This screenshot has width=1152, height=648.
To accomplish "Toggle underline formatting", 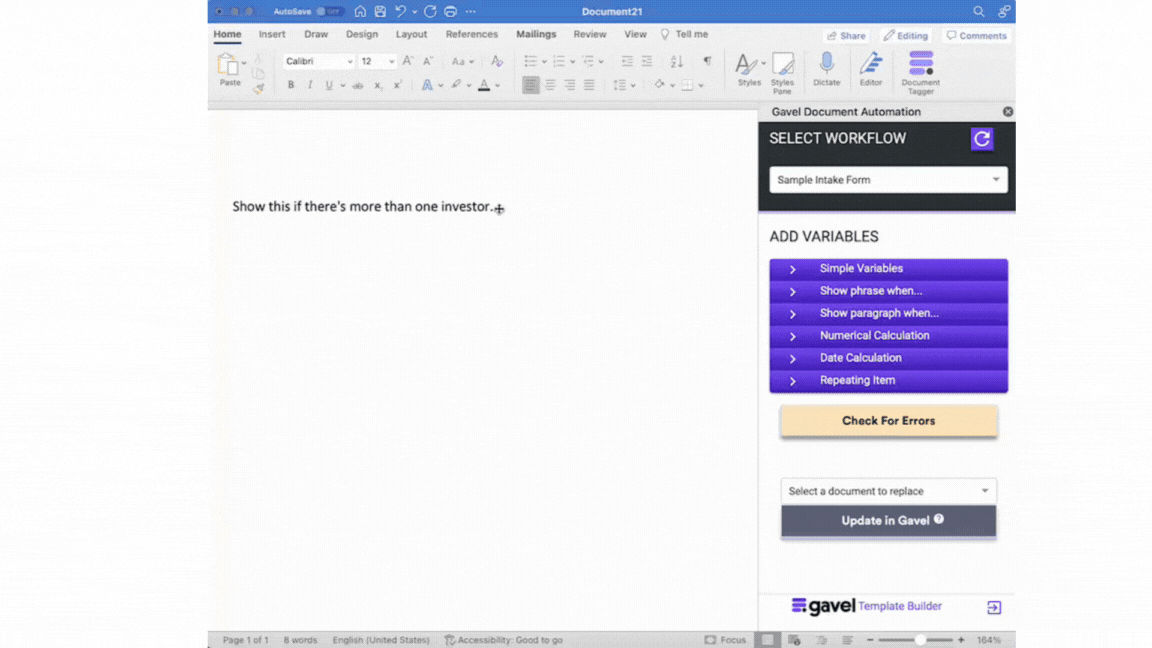I will tap(328, 84).
